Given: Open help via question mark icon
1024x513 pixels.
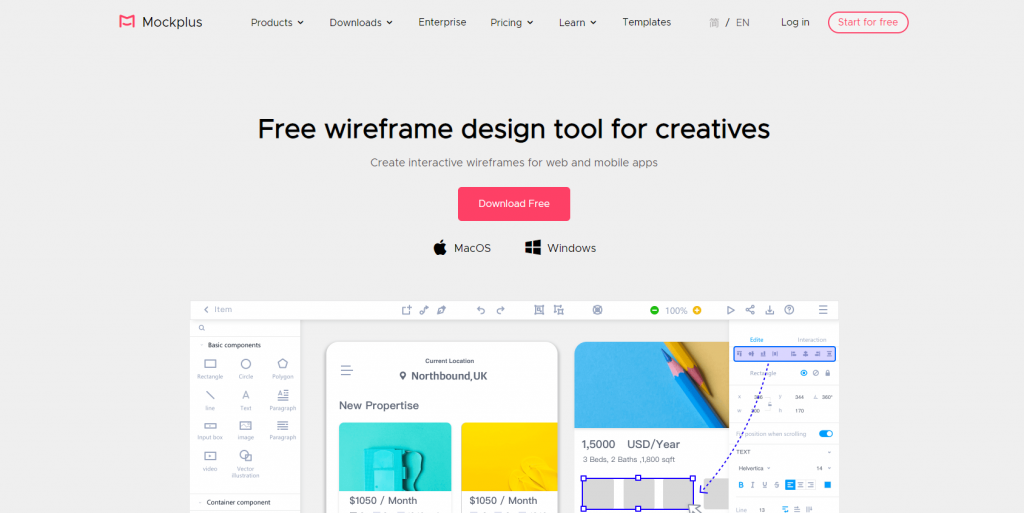Looking at the screenshot, I should pos(789,310).
